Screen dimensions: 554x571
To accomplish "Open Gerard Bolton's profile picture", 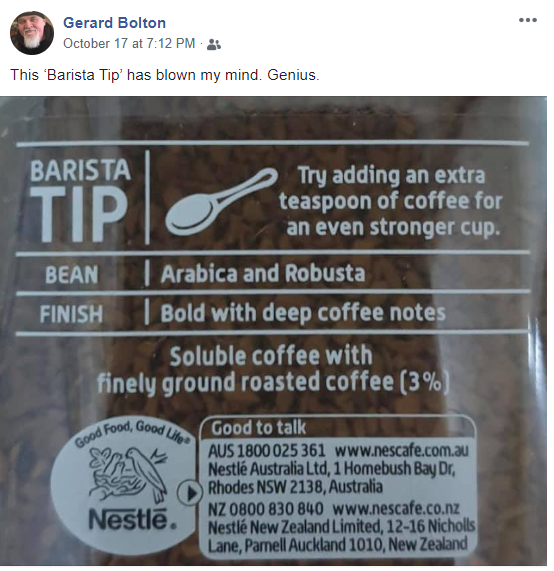I will pos(32,33).
